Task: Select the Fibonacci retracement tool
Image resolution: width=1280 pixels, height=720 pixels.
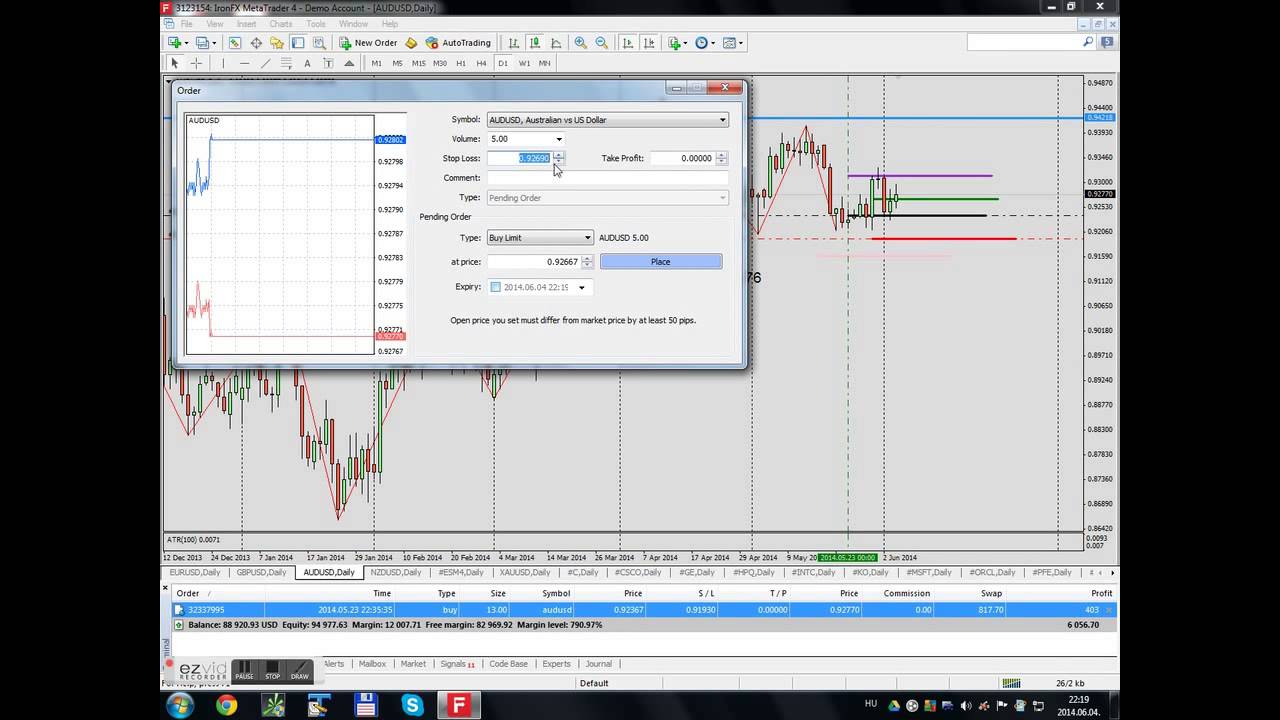Action: click(x=286, y=63)
